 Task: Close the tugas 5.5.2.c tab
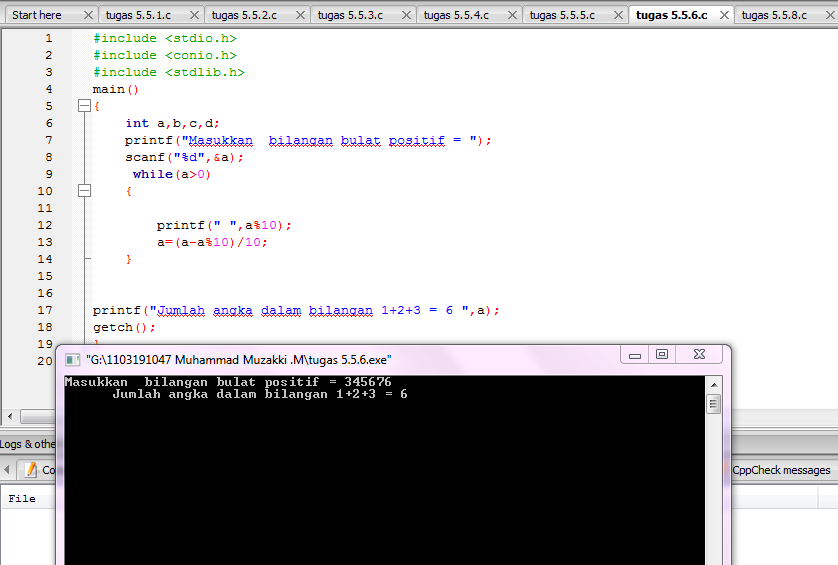click(300, 15)
